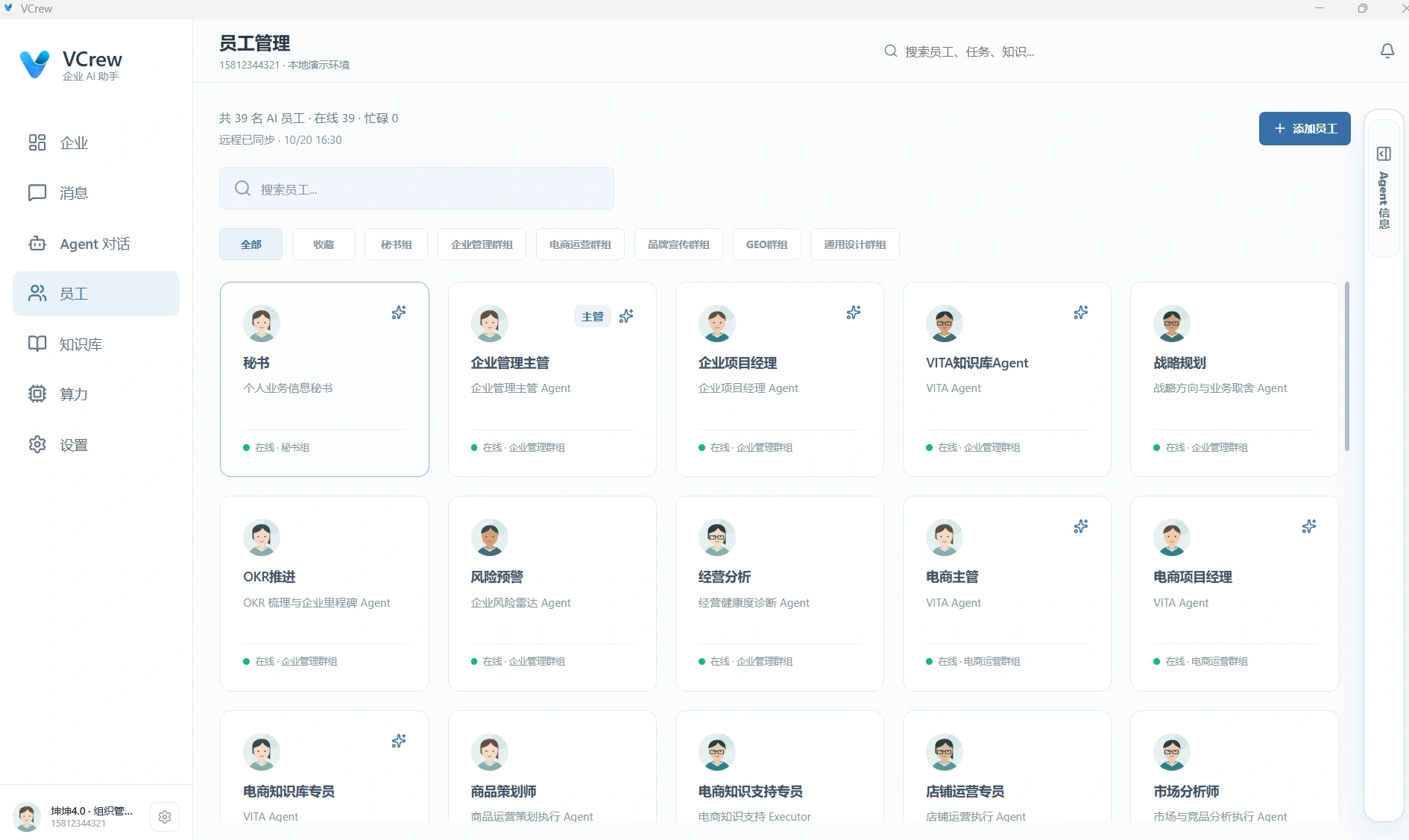Expand the Agent 信息 side panel
1409x840 pixels.
tap(1384, 188)
